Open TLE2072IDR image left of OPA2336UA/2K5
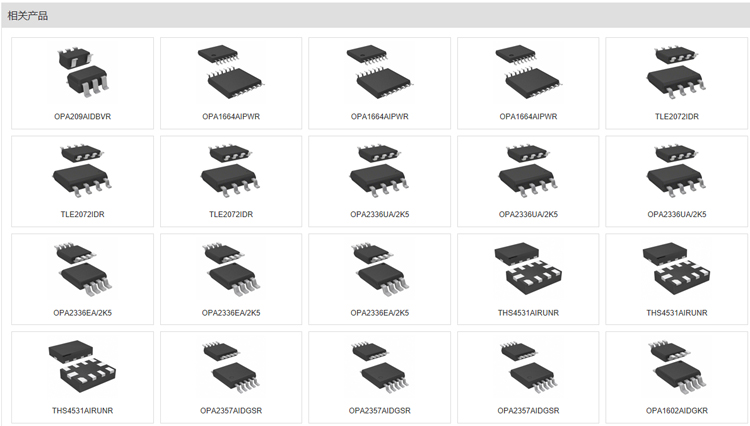The width and height of the screenshot is (750, 426). click(231, 170)
